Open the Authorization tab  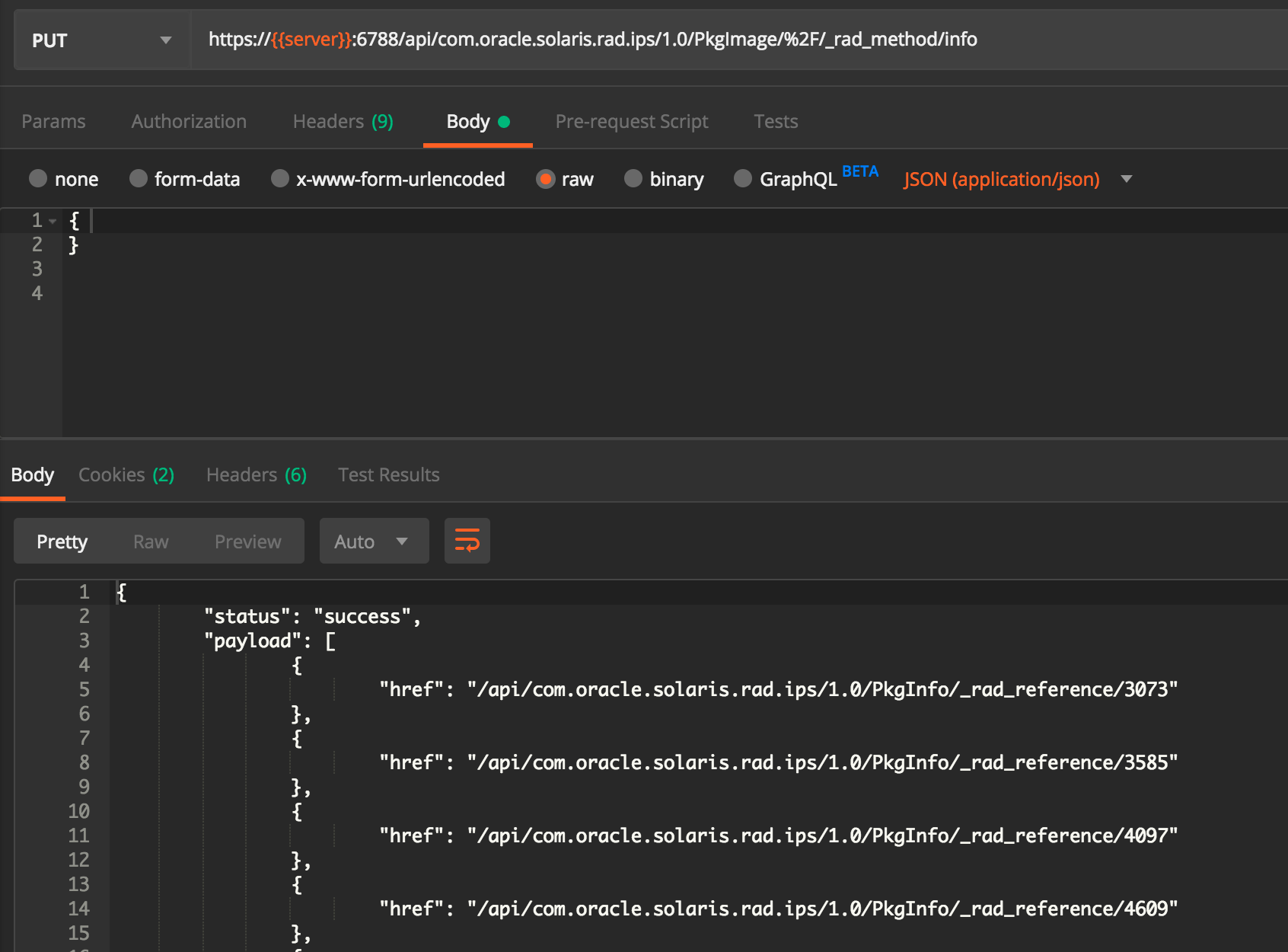click(x=189, y=122)
